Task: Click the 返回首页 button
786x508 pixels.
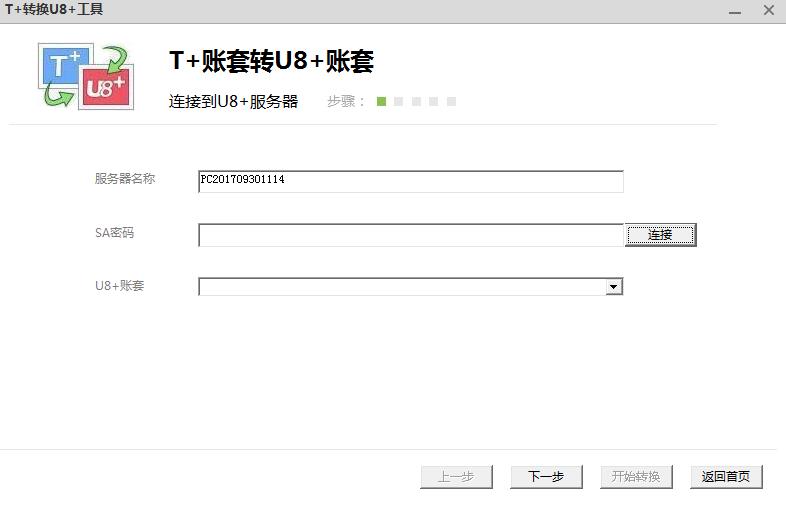Action: [x=726, y=476]
